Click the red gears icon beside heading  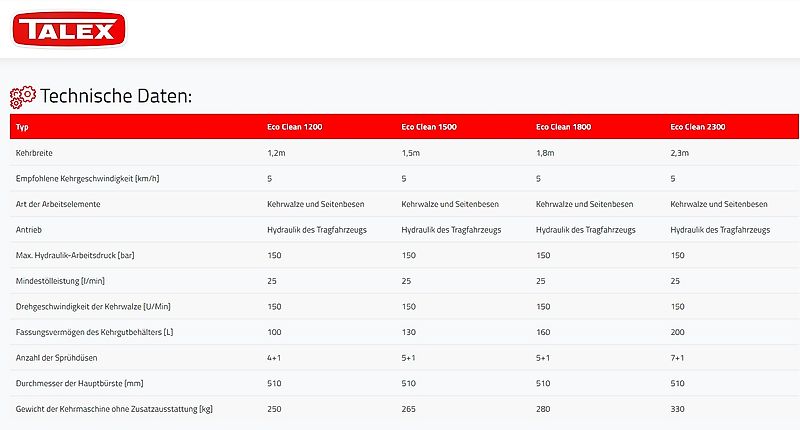coord(23,96)
